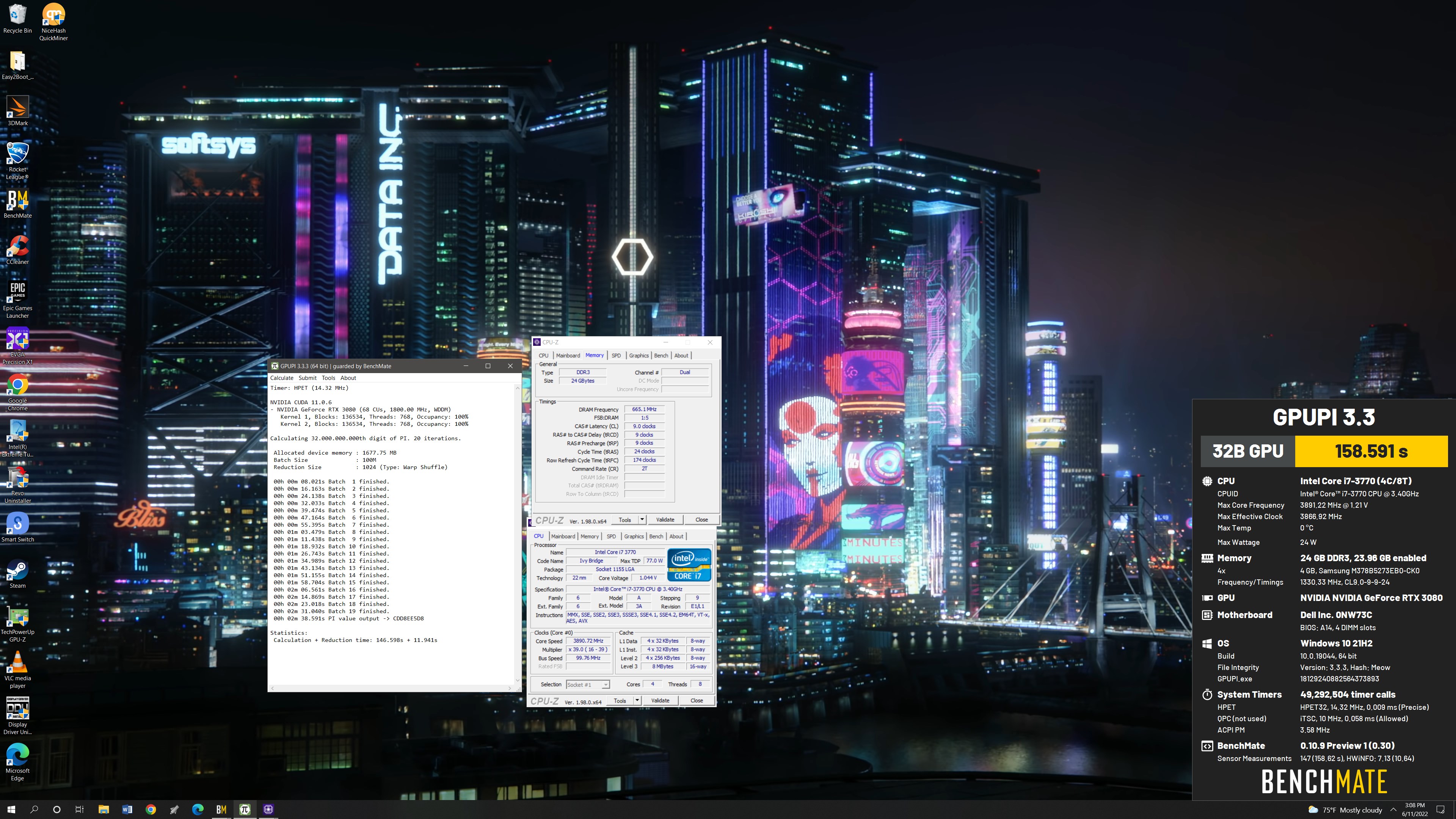This screenshot has height=819, width=1456.
Task: Click GPUPI horizontal scrollbar
Action: [x=391, y=688]
